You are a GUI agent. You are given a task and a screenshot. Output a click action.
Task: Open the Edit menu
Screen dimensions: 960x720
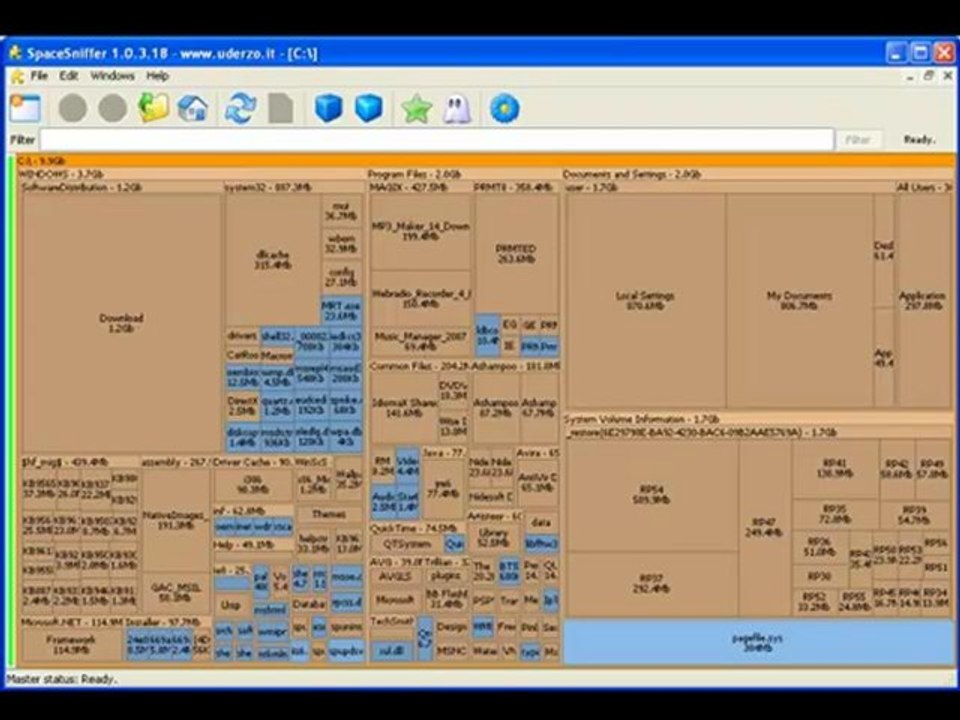(x=68, y=76)
